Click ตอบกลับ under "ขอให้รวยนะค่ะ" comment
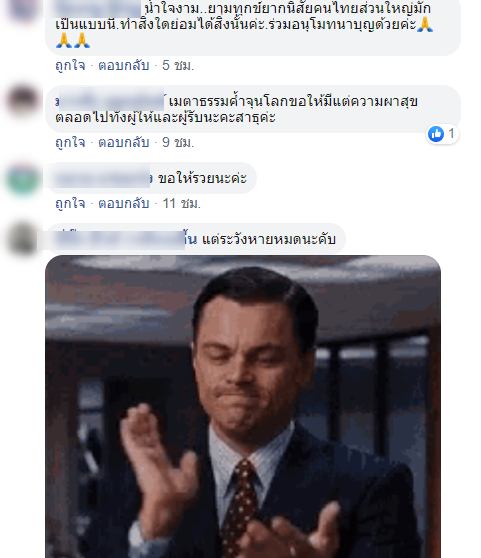Screen dimensions: 481x558 pyautogui.click(x=123, y=204)
